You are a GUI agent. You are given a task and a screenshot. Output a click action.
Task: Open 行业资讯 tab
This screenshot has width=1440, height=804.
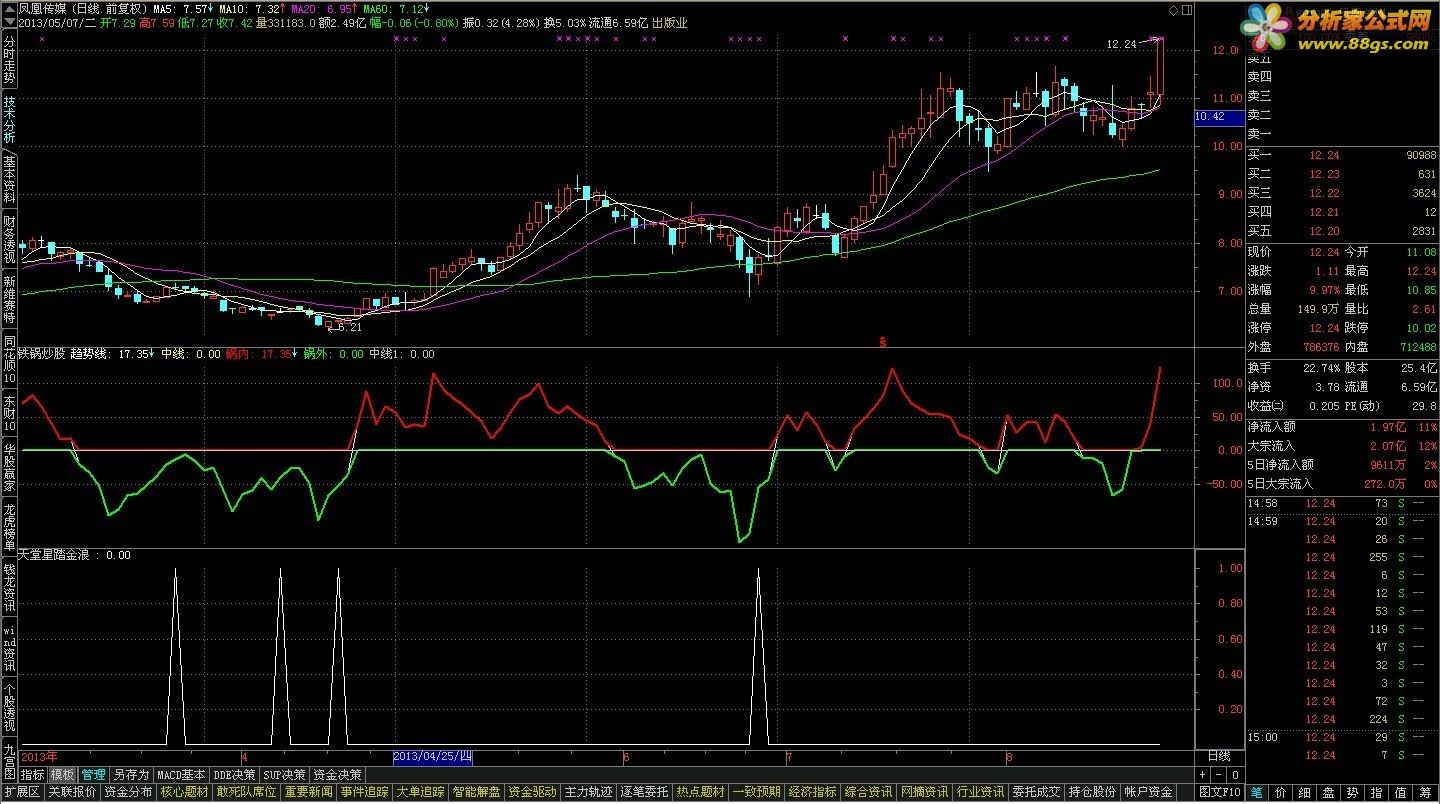981,791
